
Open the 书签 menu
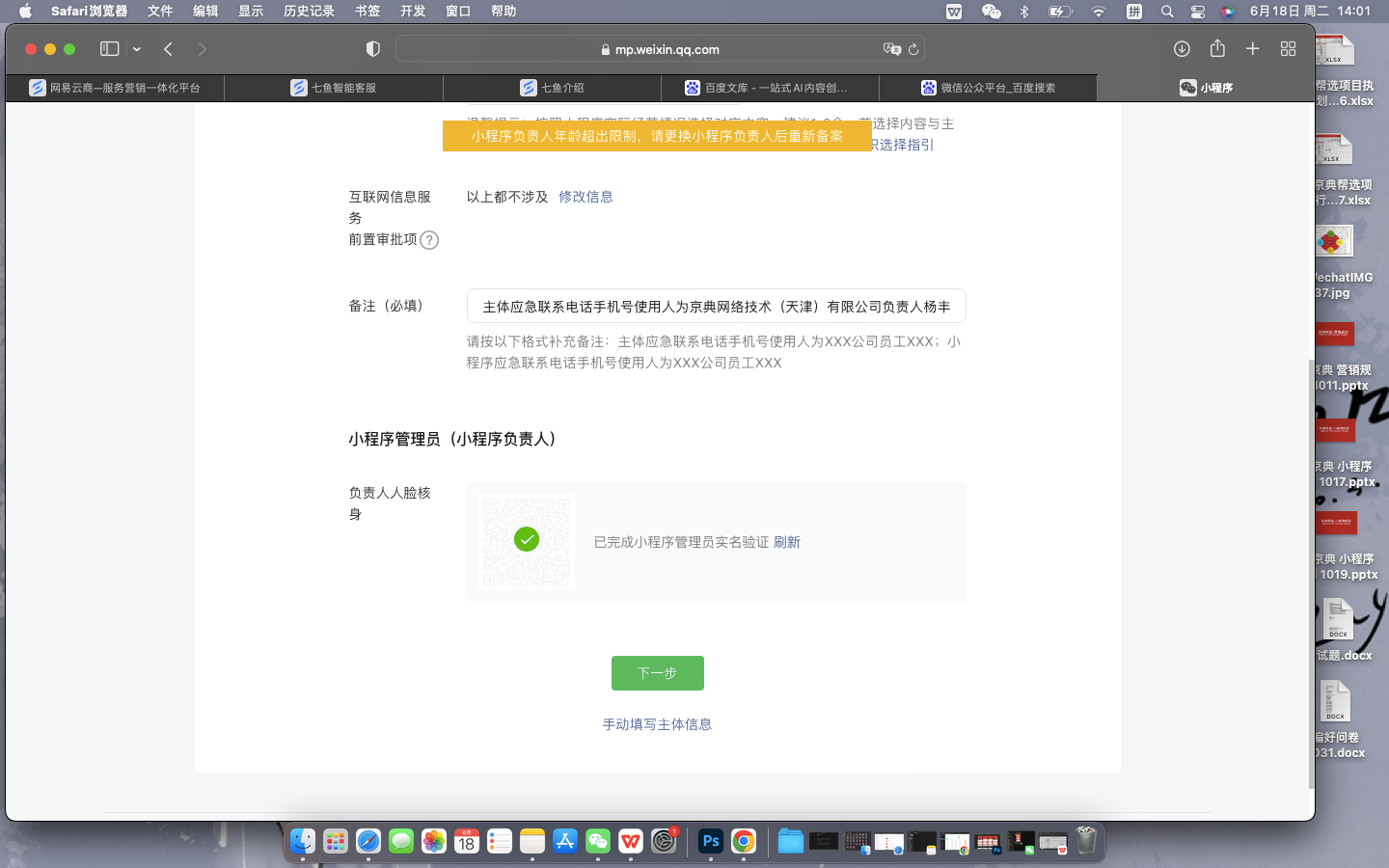[368, 12]
